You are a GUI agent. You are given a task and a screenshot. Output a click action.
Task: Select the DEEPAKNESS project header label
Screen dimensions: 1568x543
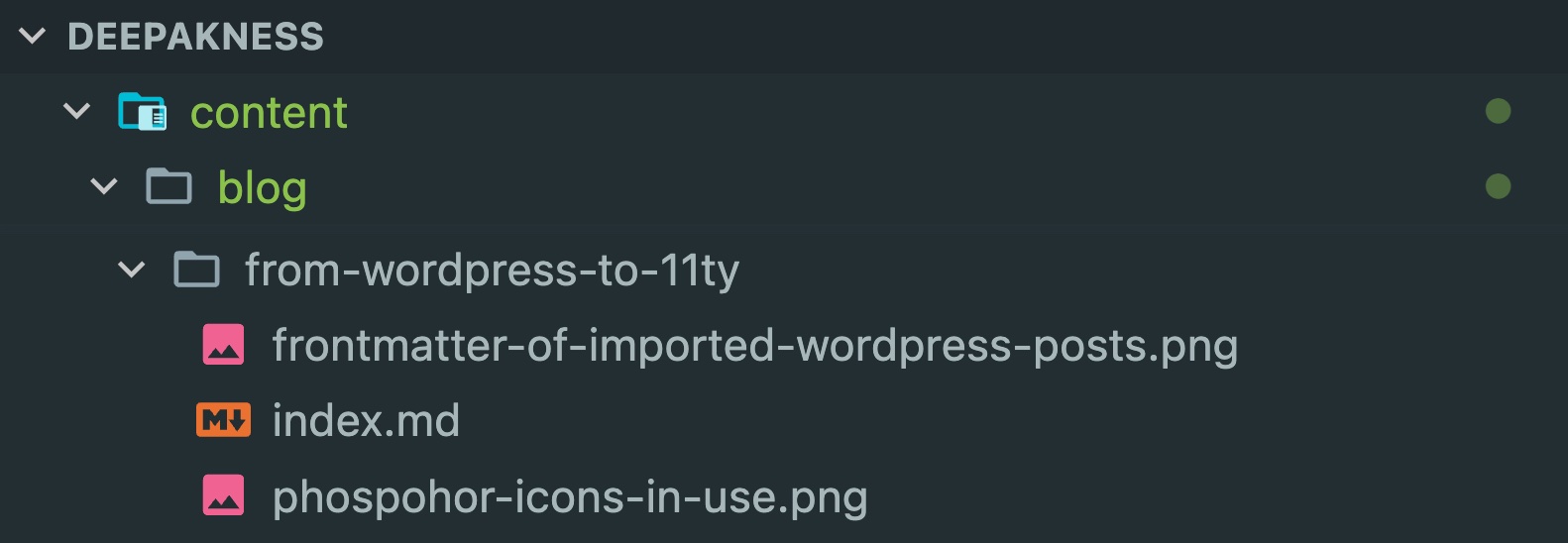(195, 37)
